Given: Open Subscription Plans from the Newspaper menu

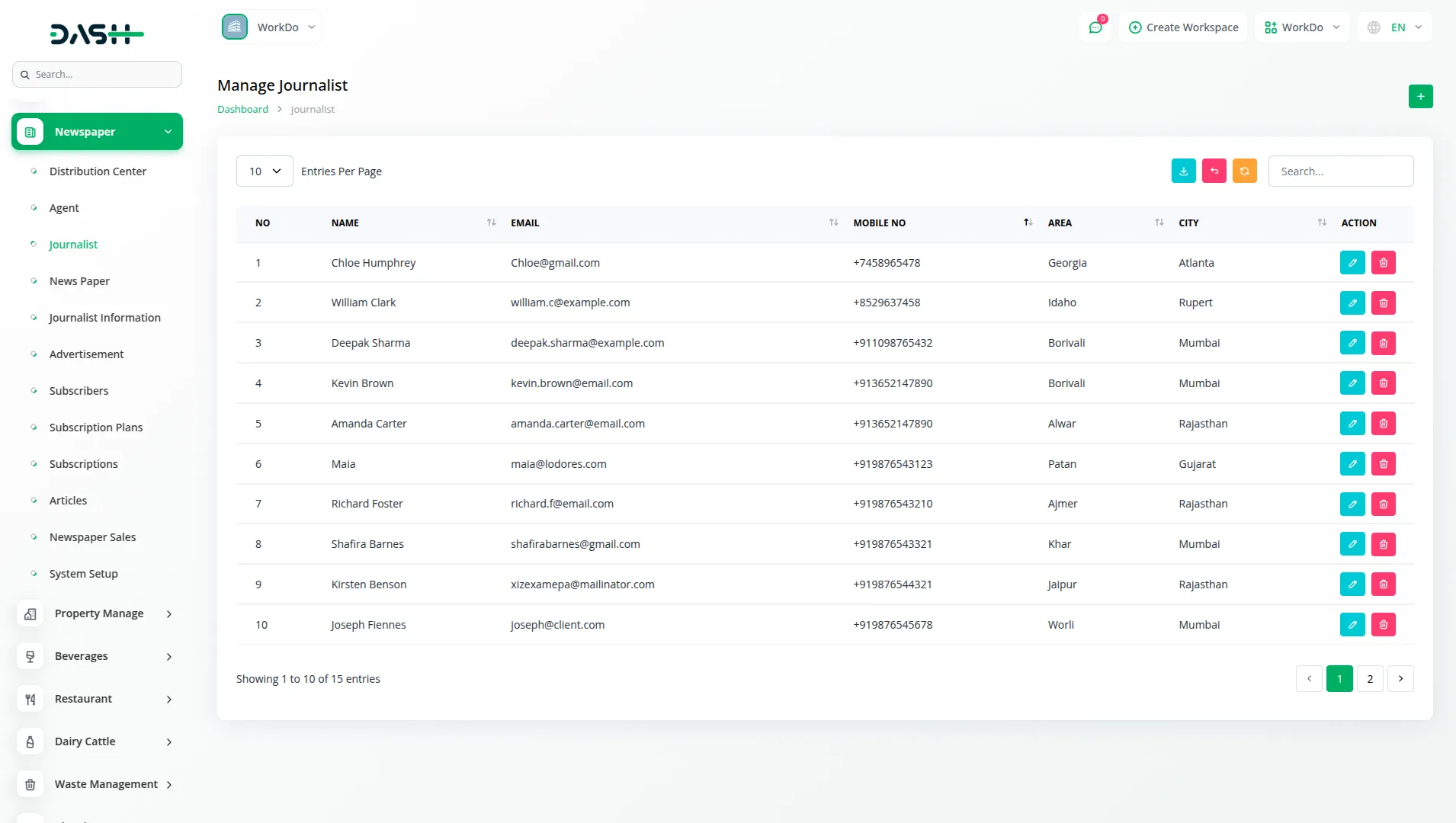Looking at the screenshot, I should 96,428.
